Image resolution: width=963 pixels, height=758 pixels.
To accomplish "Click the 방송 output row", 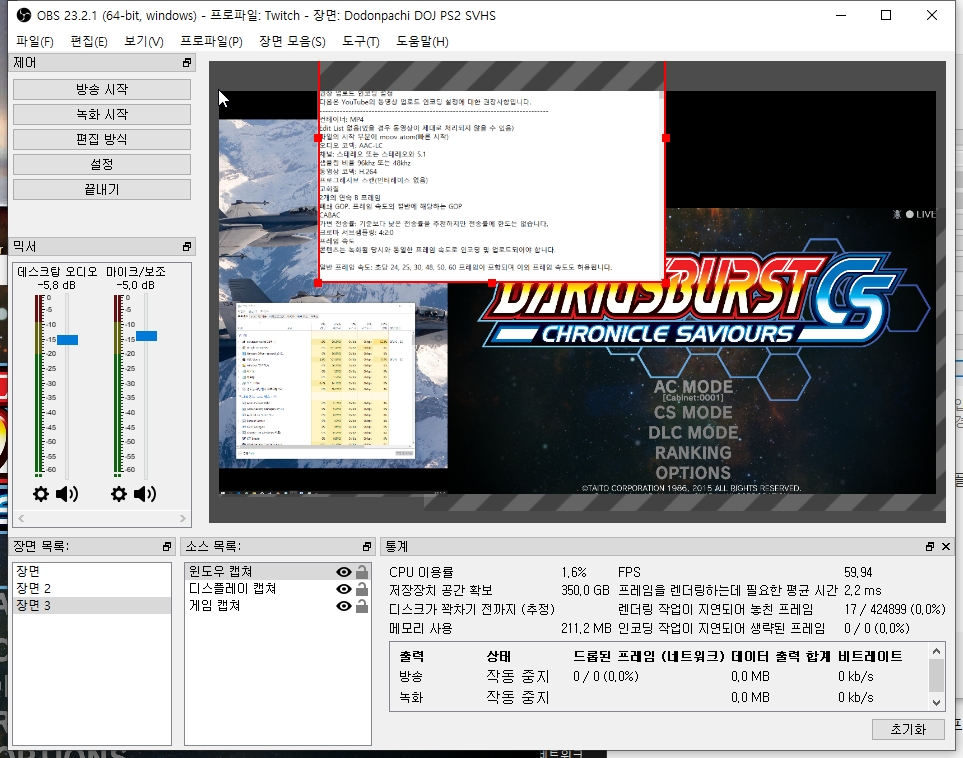I will click(x=660, y=676).
